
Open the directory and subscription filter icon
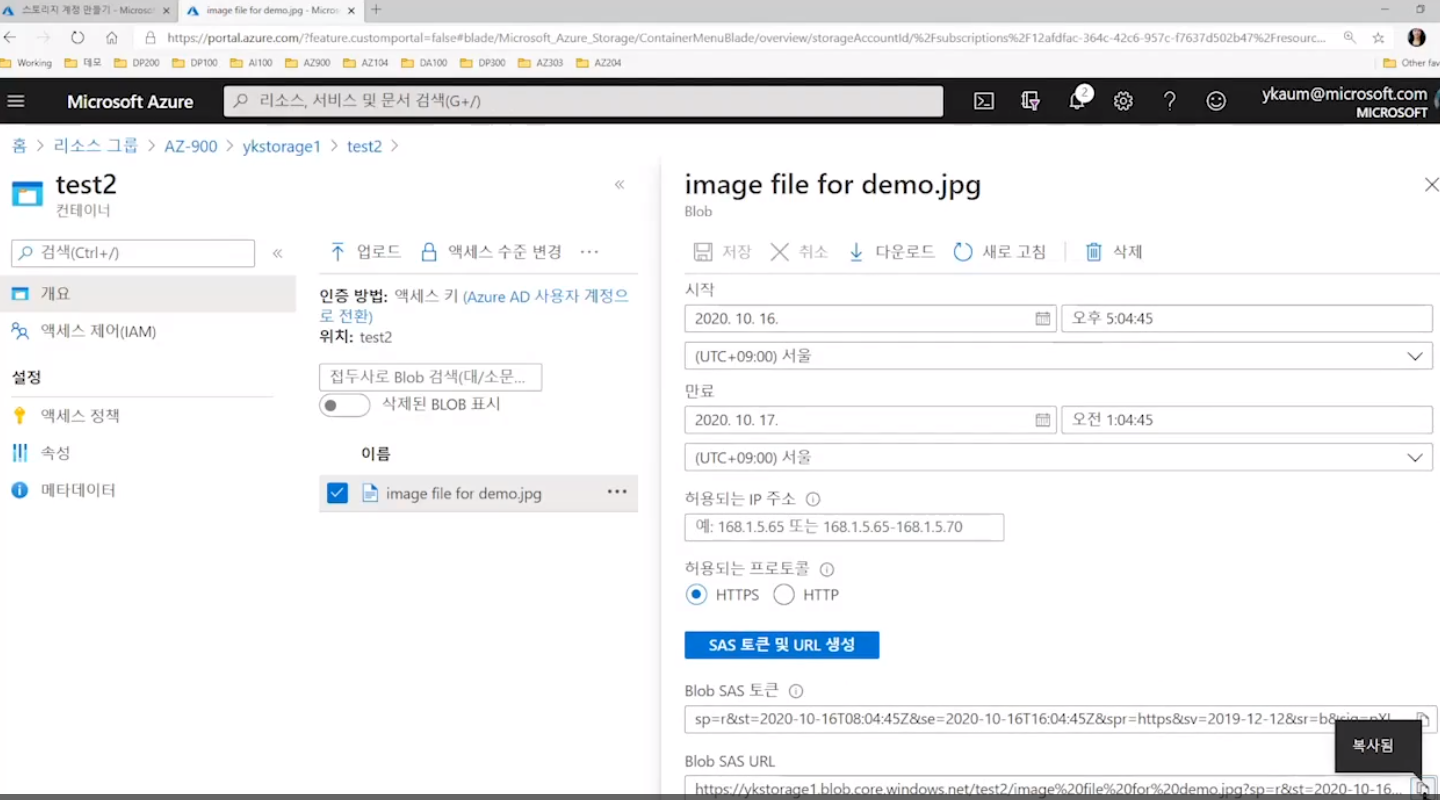(1031, 101)
